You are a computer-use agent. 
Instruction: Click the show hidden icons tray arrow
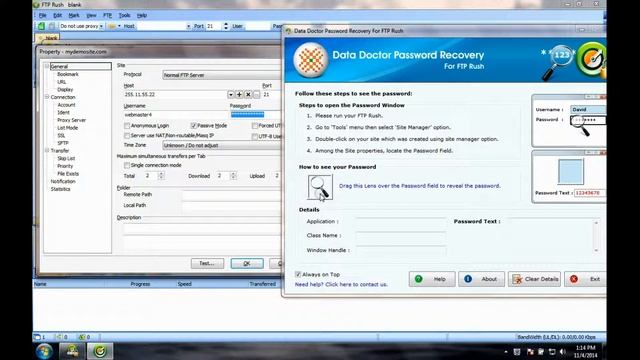pos(506,351)
